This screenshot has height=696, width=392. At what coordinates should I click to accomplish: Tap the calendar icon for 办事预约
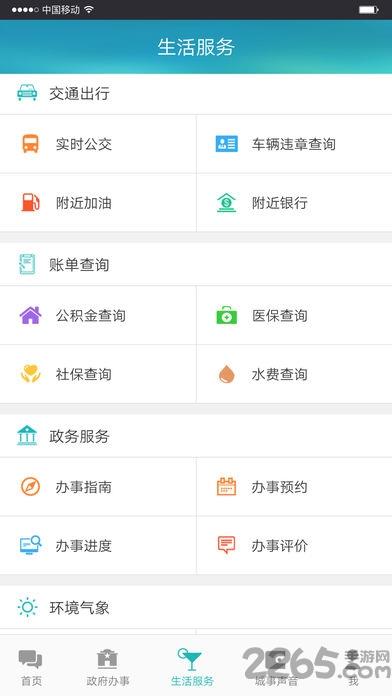226,486
